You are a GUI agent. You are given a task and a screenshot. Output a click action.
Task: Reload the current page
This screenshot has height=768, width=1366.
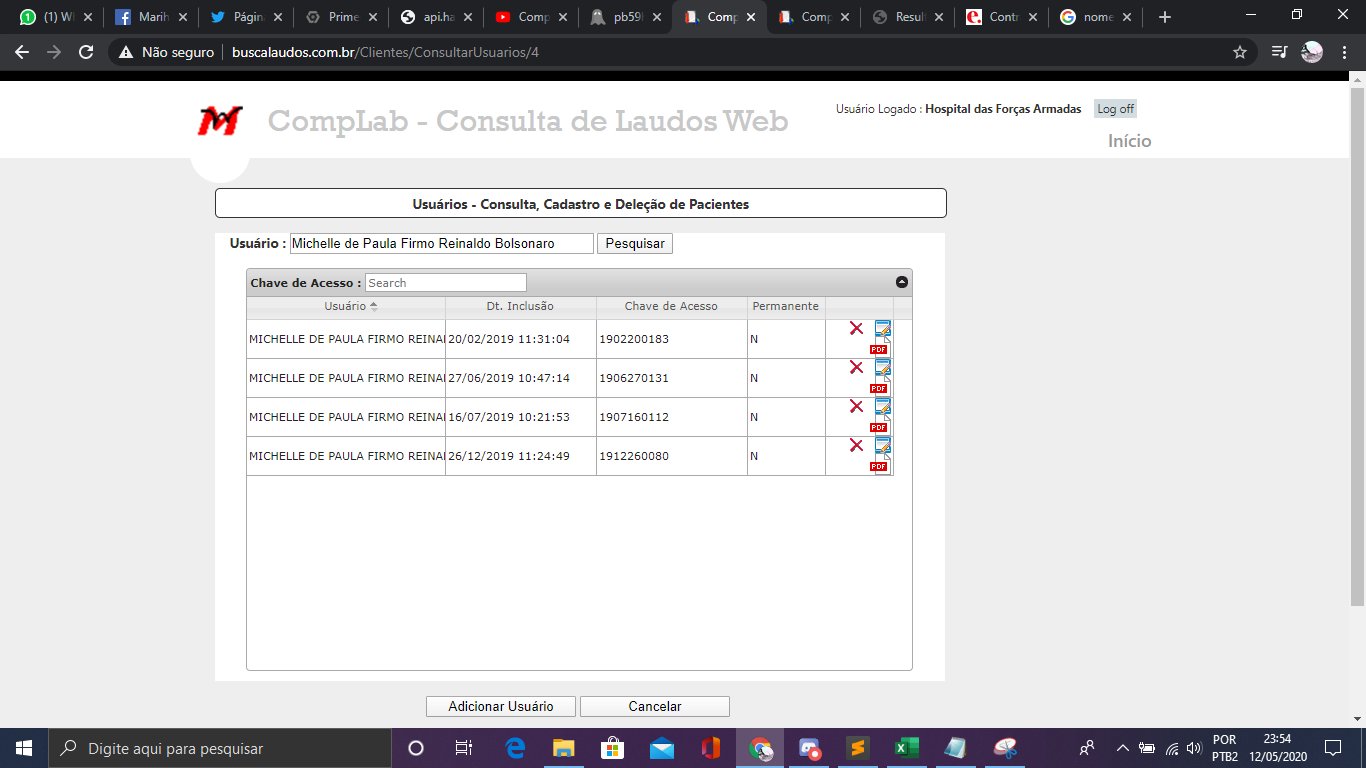(86, 52)
